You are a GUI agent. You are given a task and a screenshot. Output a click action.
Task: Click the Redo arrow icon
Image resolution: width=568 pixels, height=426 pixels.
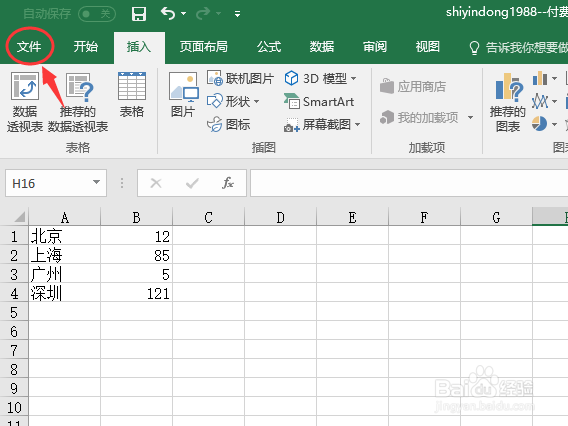click(x=203, y=13)
